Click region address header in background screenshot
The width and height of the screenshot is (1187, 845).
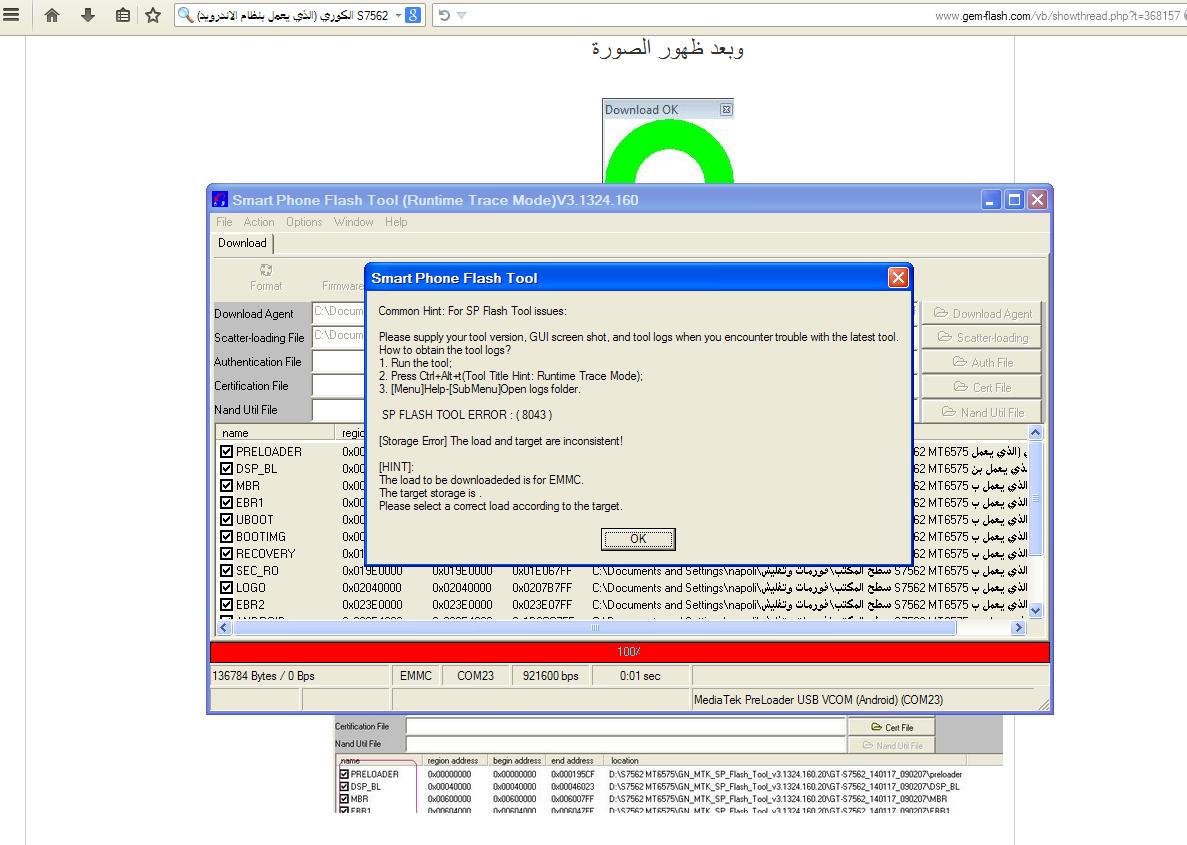click(453, 760)
